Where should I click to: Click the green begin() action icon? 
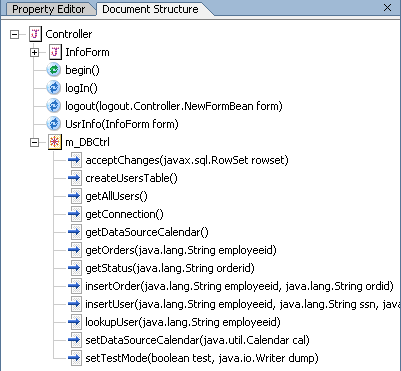tap(53, 70)
